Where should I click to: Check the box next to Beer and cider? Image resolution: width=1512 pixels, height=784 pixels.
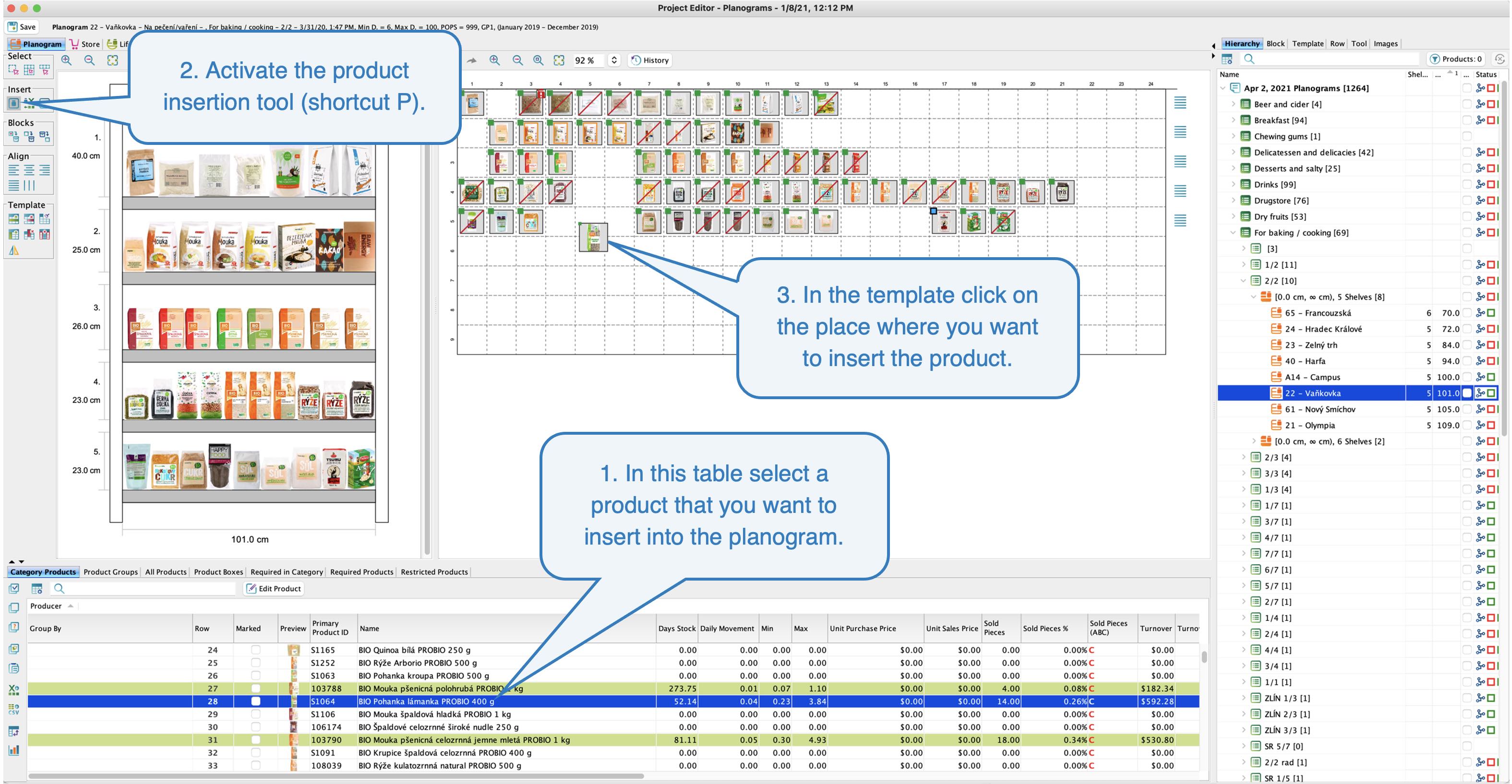tap(1467, 105)
